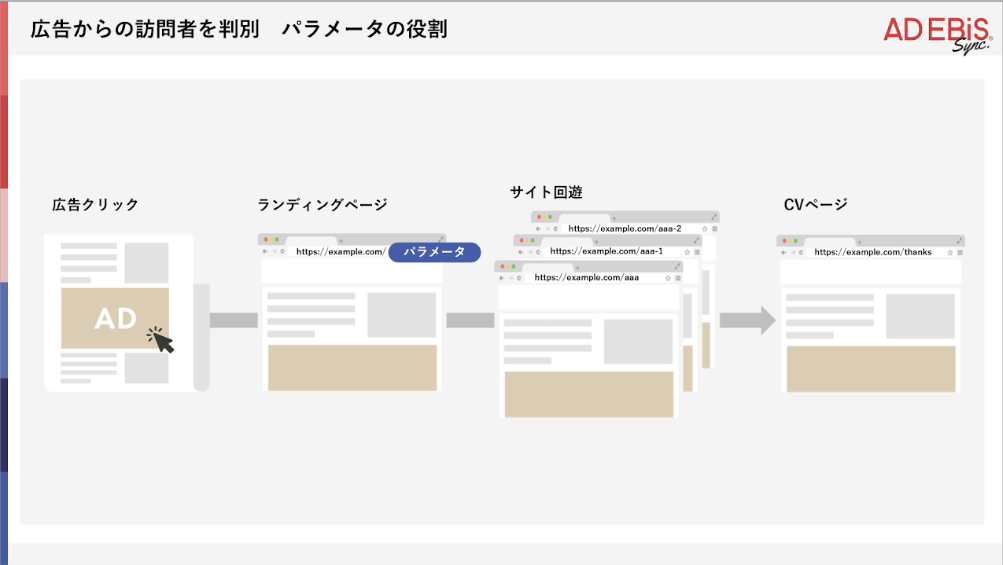1003x565 pixels.
Task: Click the bookmark star in the CV page browser
Action: [949, 252]
